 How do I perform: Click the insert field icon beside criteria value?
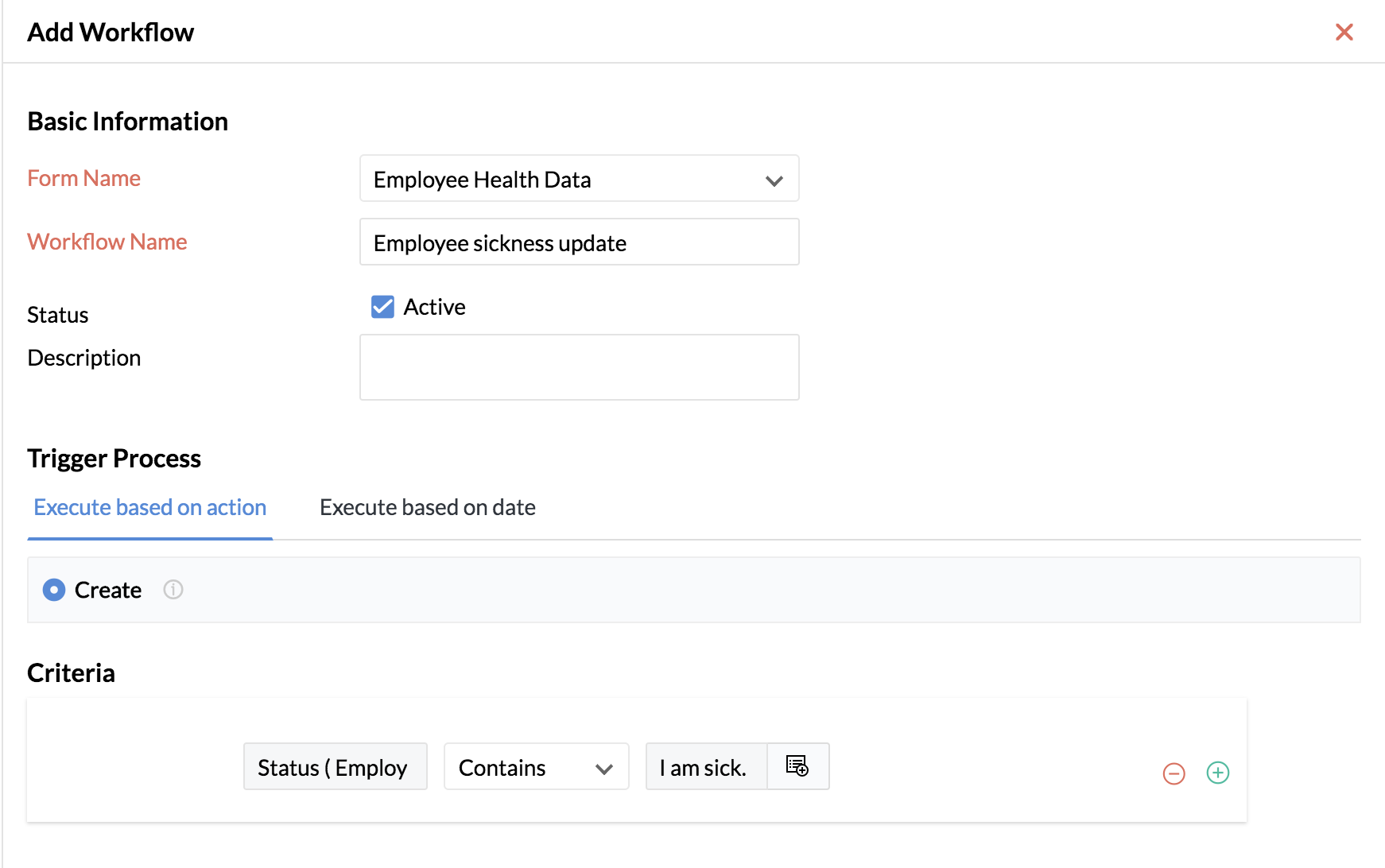797,766
